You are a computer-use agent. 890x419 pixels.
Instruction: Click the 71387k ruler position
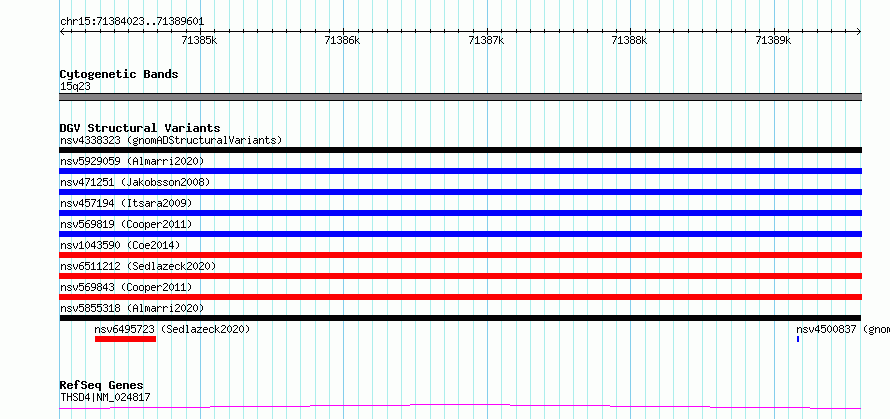486,40
